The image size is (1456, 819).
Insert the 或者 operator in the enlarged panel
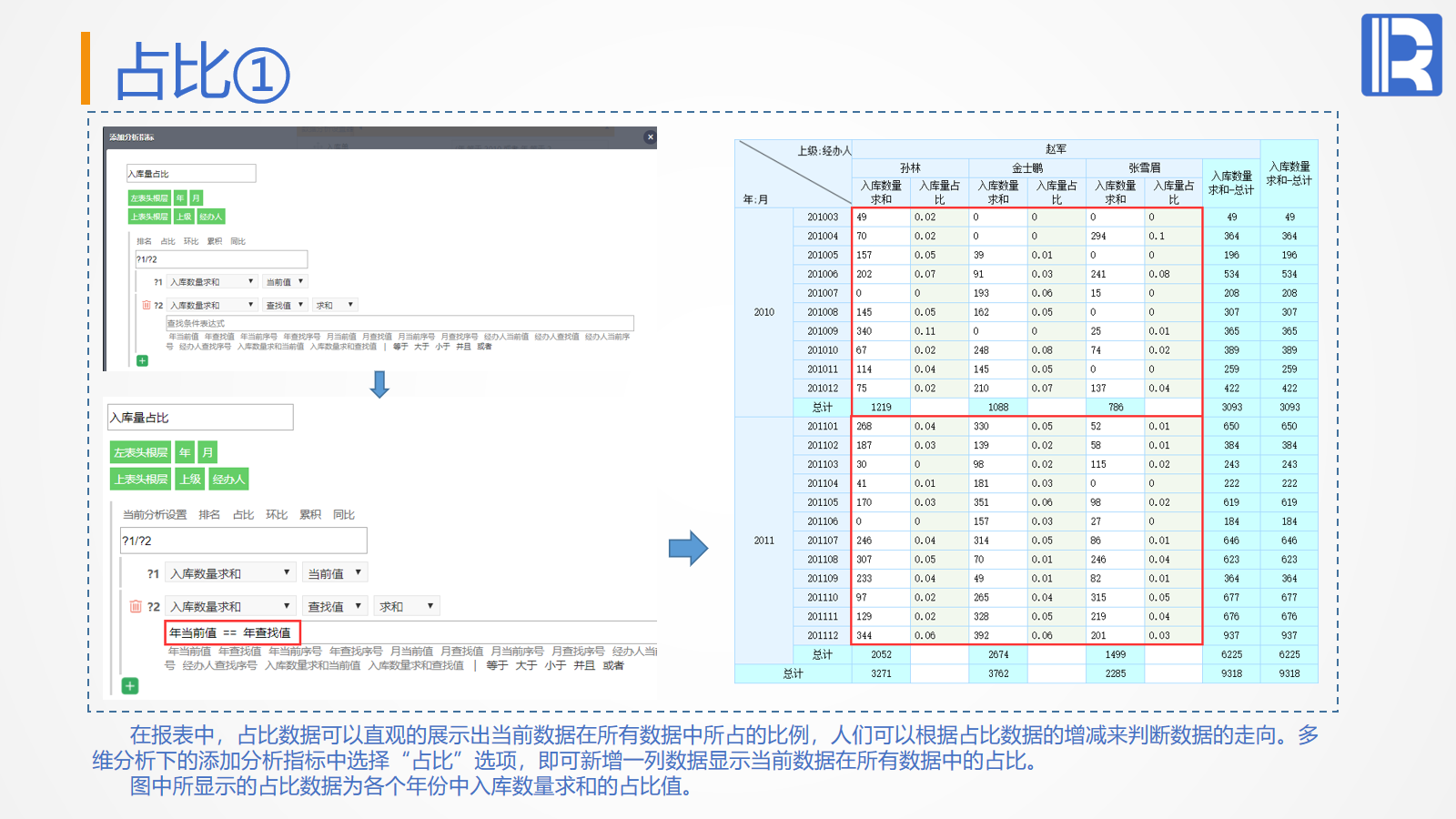[613, 665]
